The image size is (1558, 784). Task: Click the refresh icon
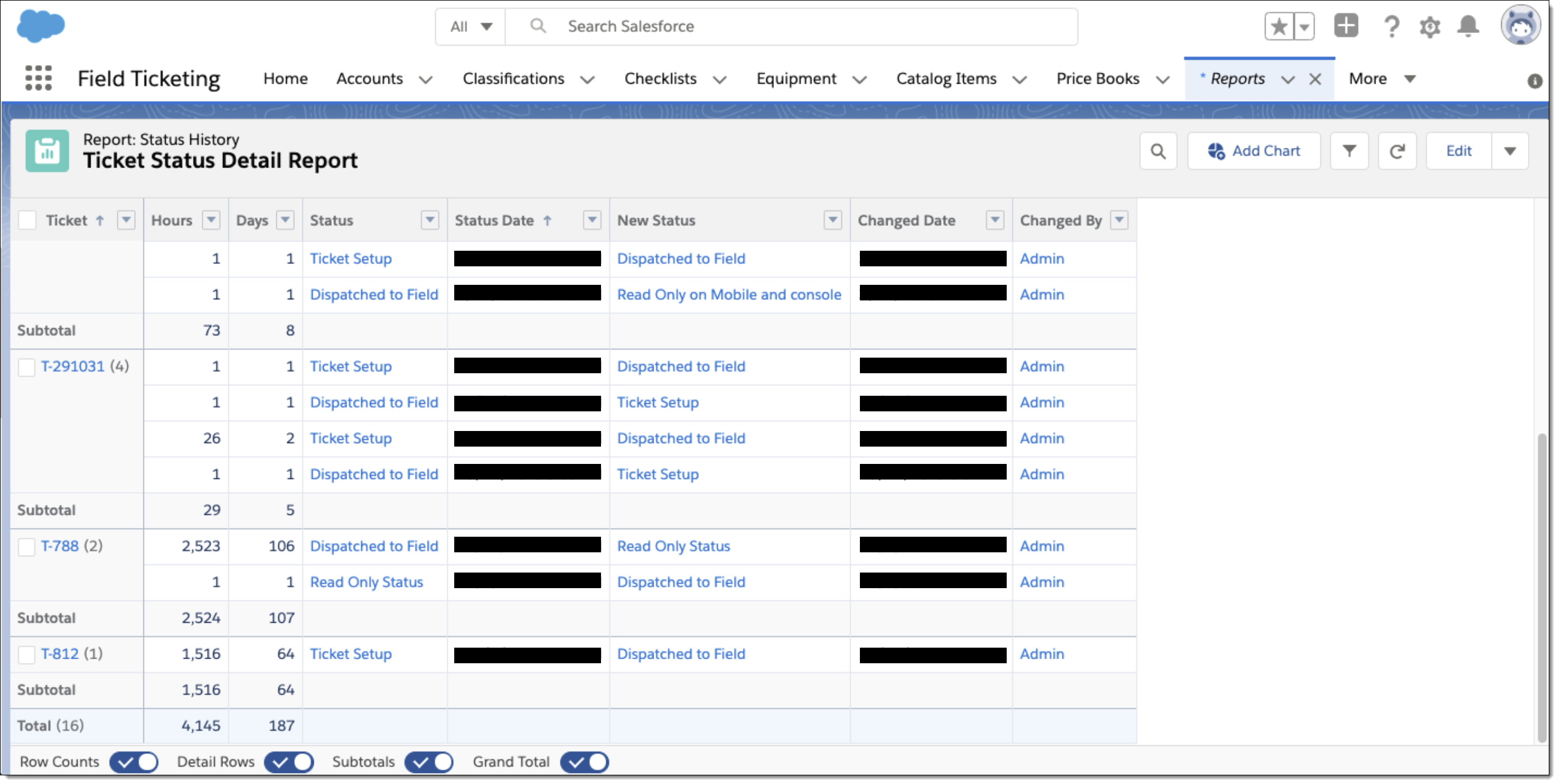[1397, 152]
